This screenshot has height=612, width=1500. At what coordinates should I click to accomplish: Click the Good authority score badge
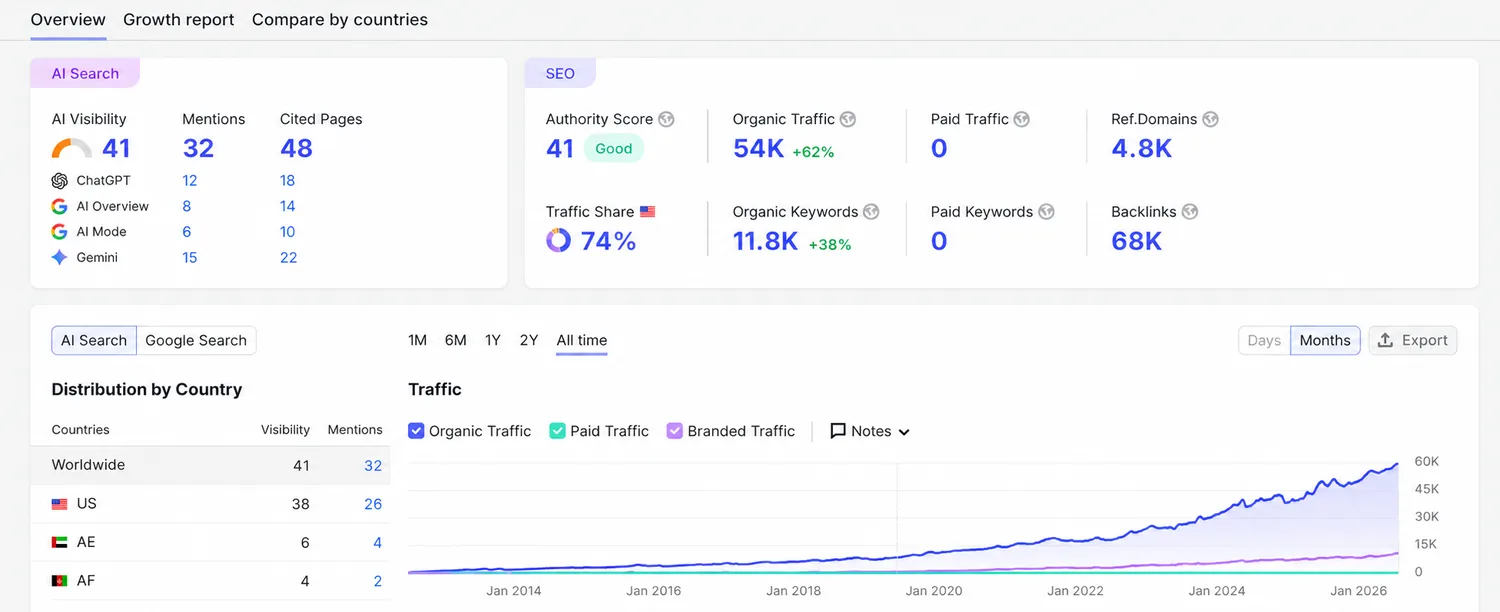(614, 148)
